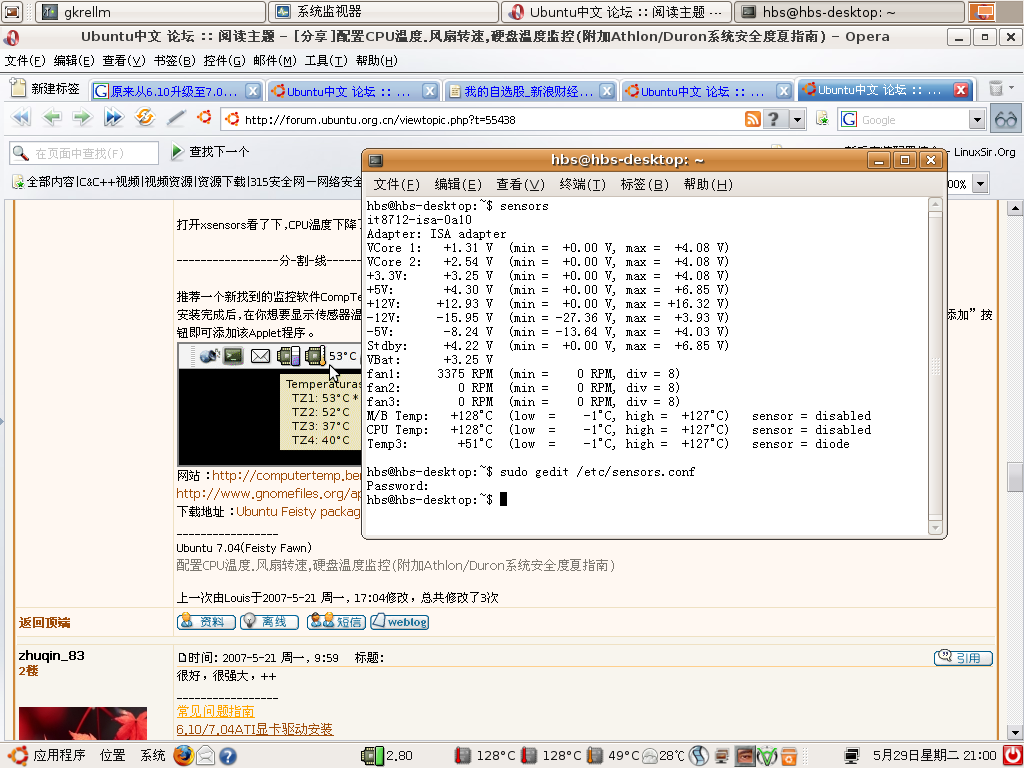Switch to the 系统监视器 taskbar window
Viewport: 1024px width, 768px height.
pyautogui.click(x=383, y=11)
